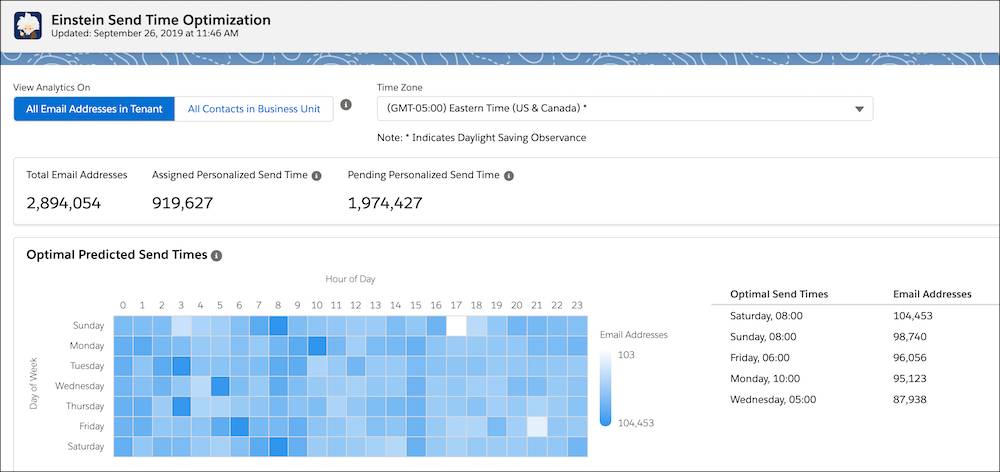Screen dimensions: 1000x472
Task: Click hour 0 column label in heatmap
Action: 122,306
